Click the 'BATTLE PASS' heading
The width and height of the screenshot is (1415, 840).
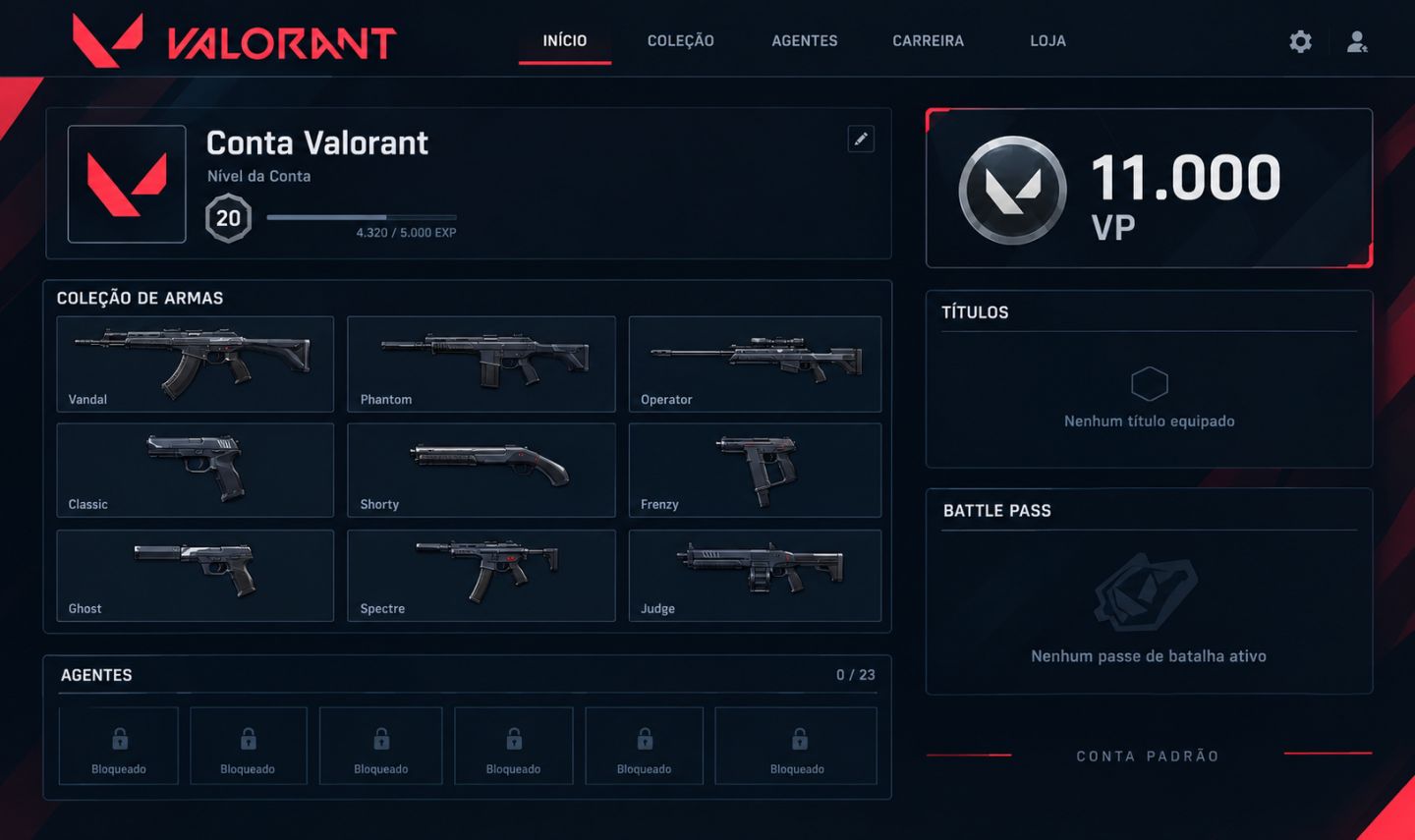(x=997, y=510)
